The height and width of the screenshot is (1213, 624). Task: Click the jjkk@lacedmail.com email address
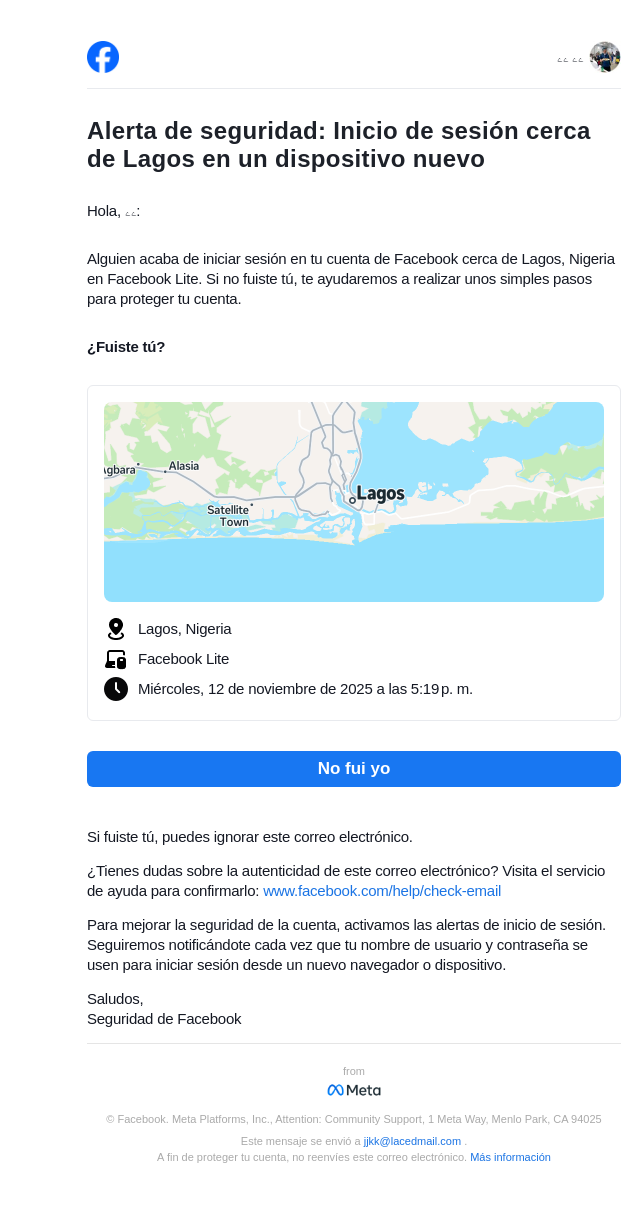click(x=412, y=1141)
